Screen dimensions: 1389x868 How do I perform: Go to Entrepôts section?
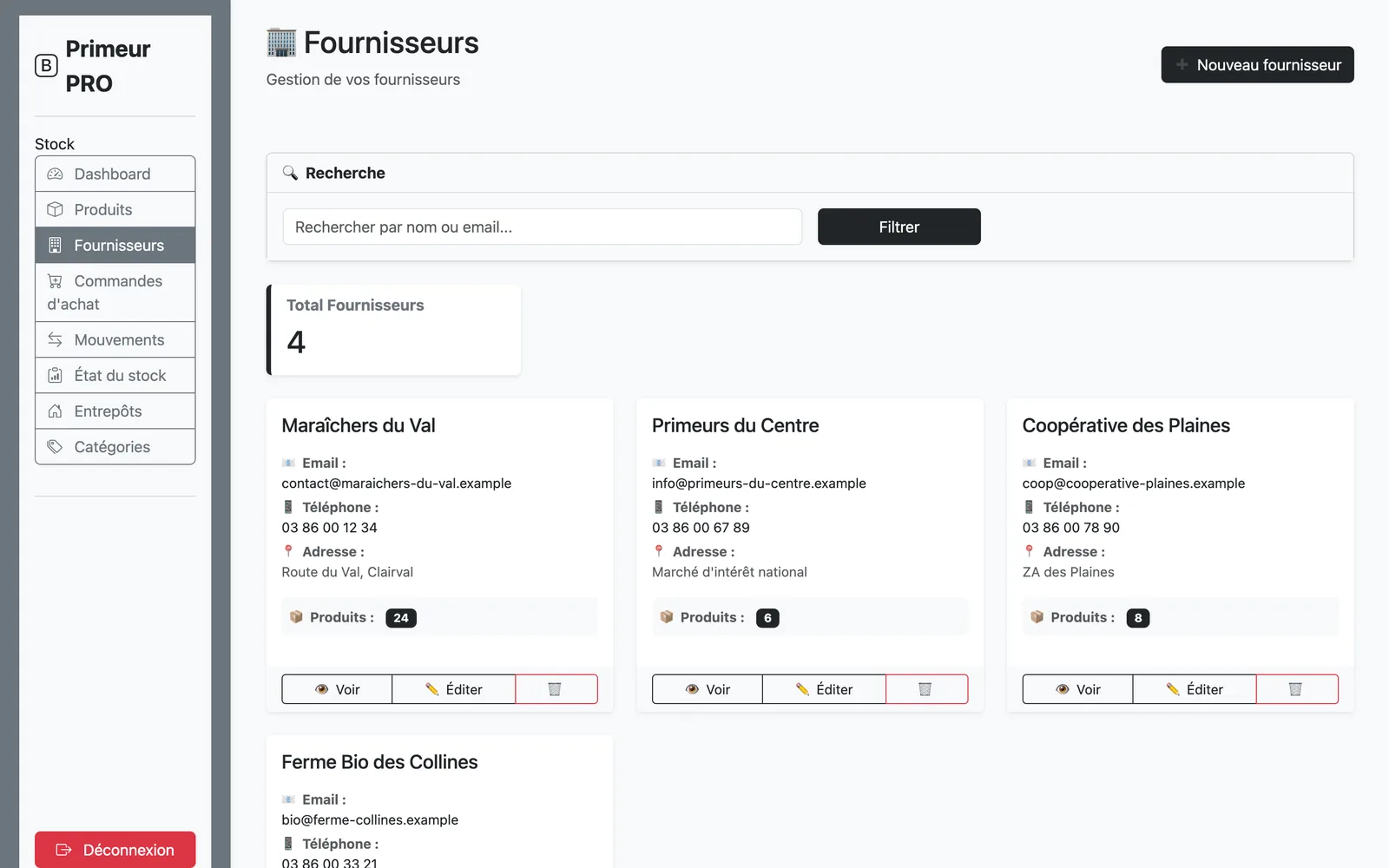(x=115, y=411)
